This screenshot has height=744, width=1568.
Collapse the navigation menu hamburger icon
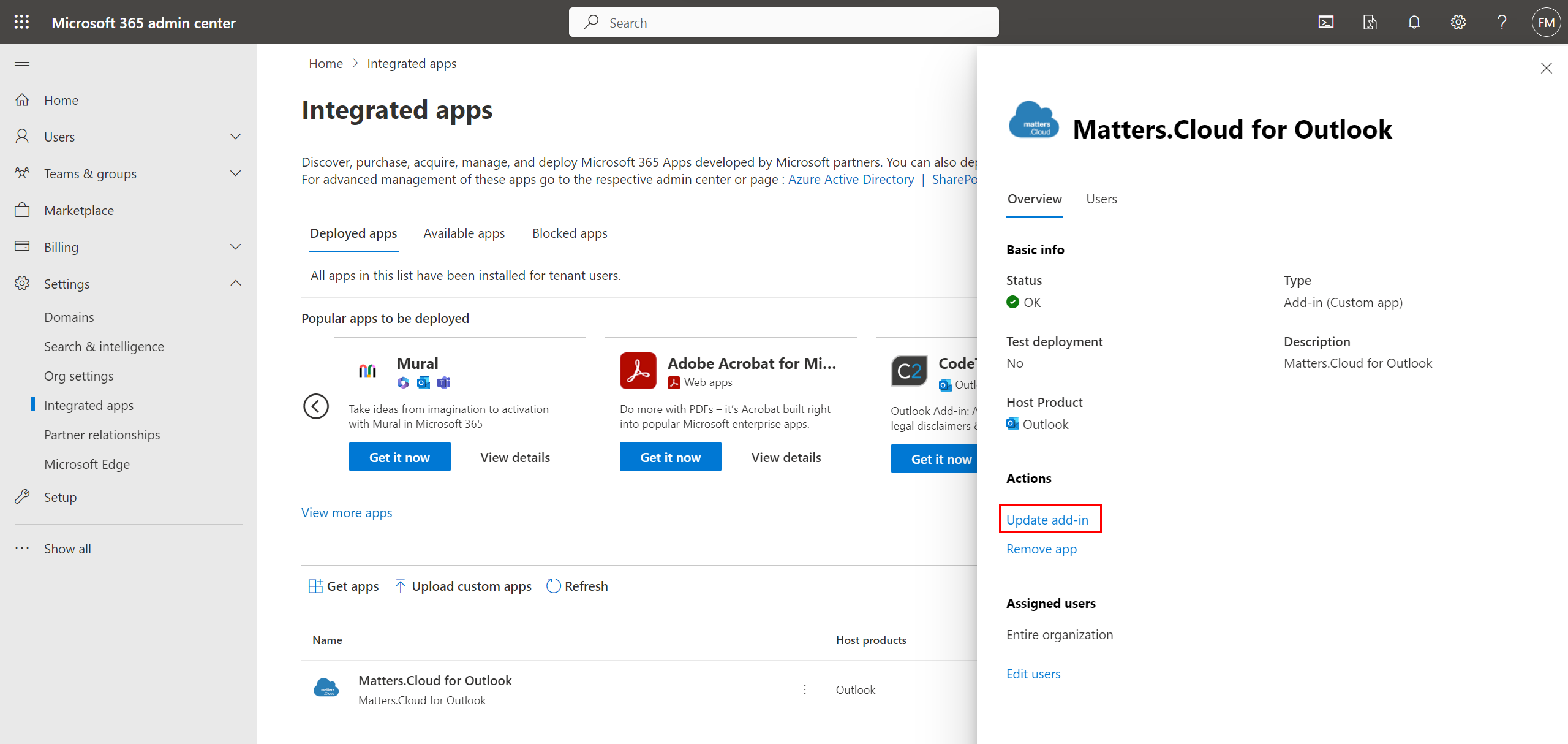[x=22, y=62]
